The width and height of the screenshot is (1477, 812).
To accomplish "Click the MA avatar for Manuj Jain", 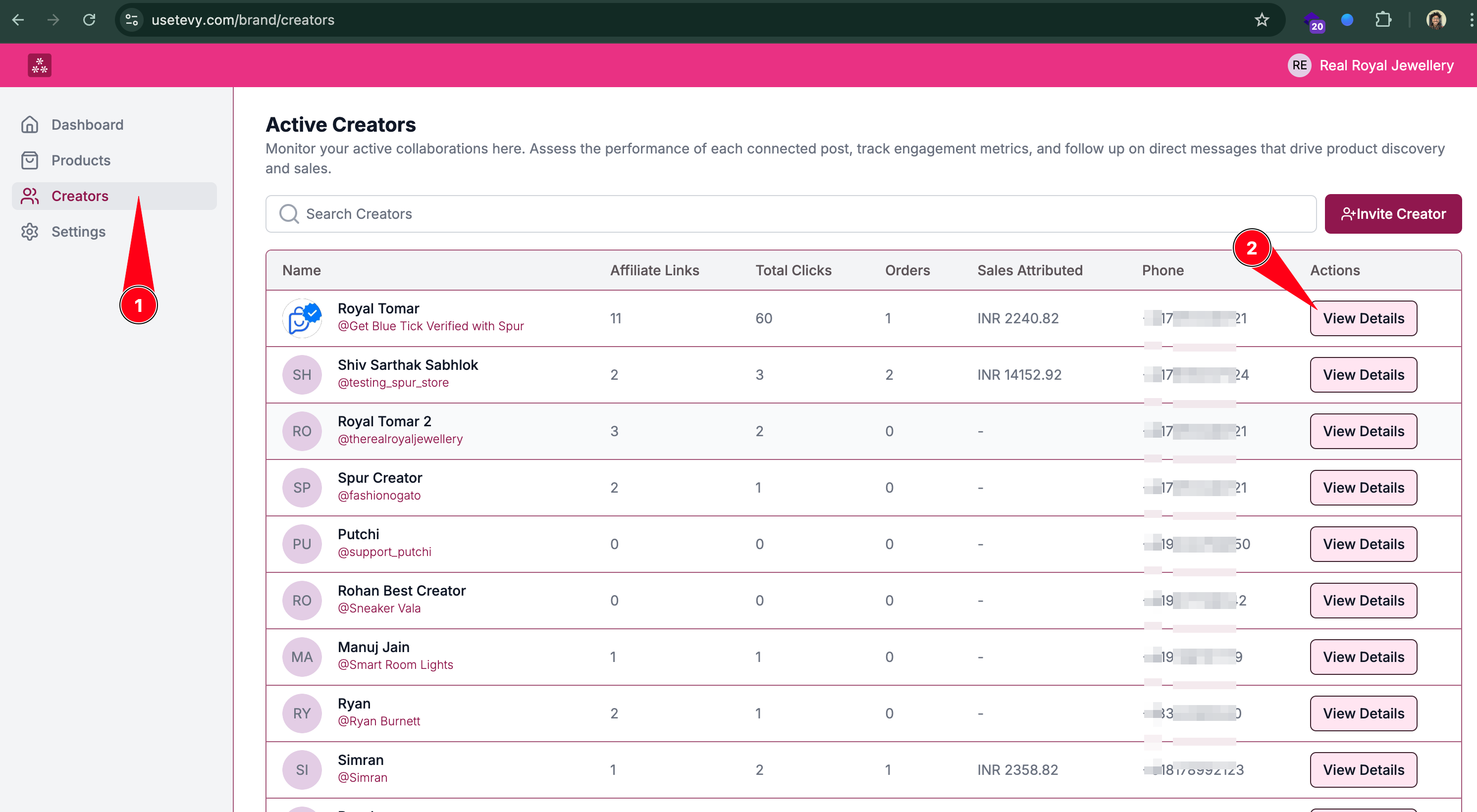I will point(302,657).
